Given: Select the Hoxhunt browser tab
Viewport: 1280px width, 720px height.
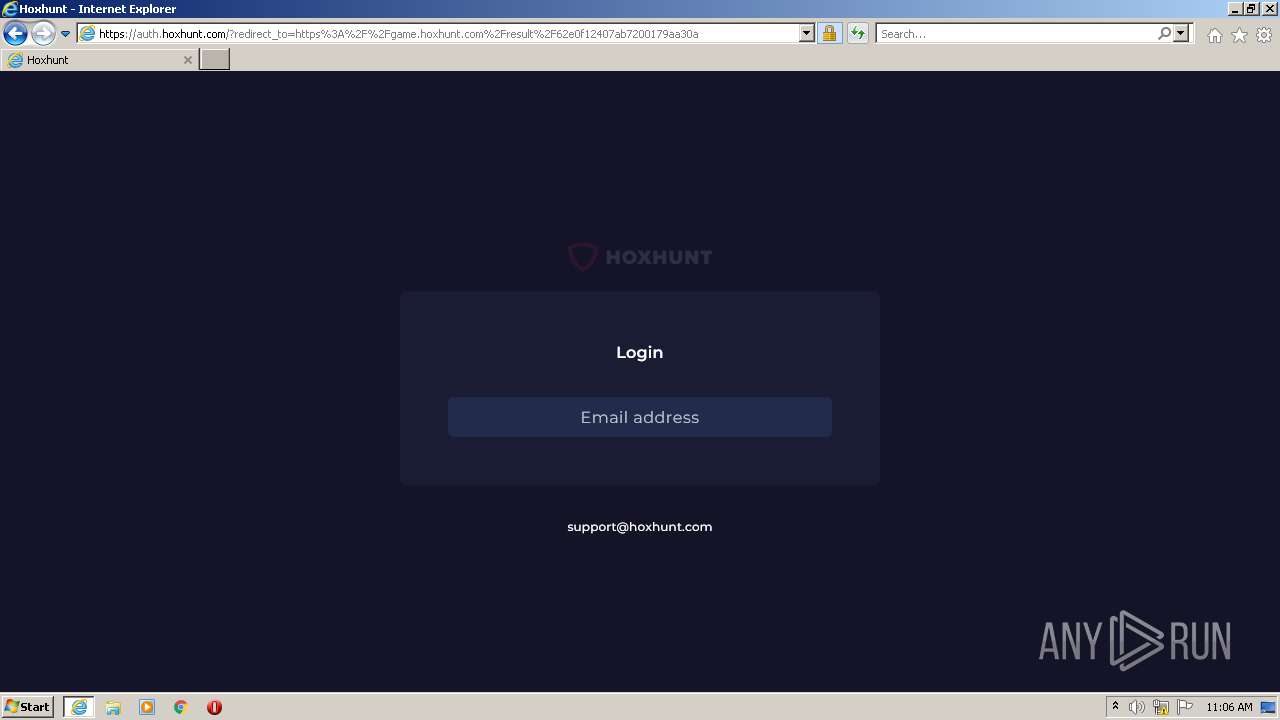Looking at the screenshot, I should tap(100, 60).
